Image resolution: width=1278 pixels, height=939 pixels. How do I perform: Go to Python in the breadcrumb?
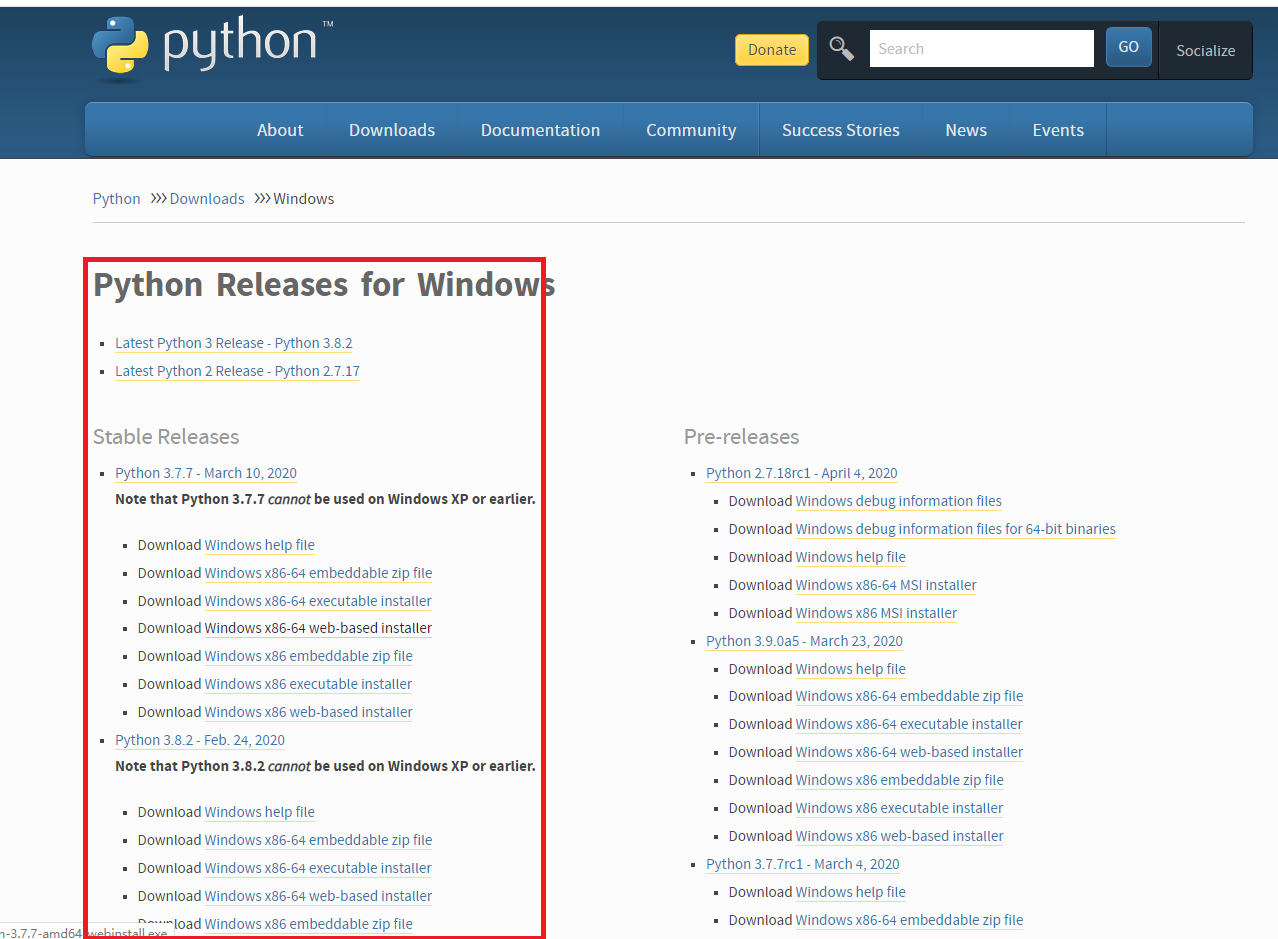(117, 199)
